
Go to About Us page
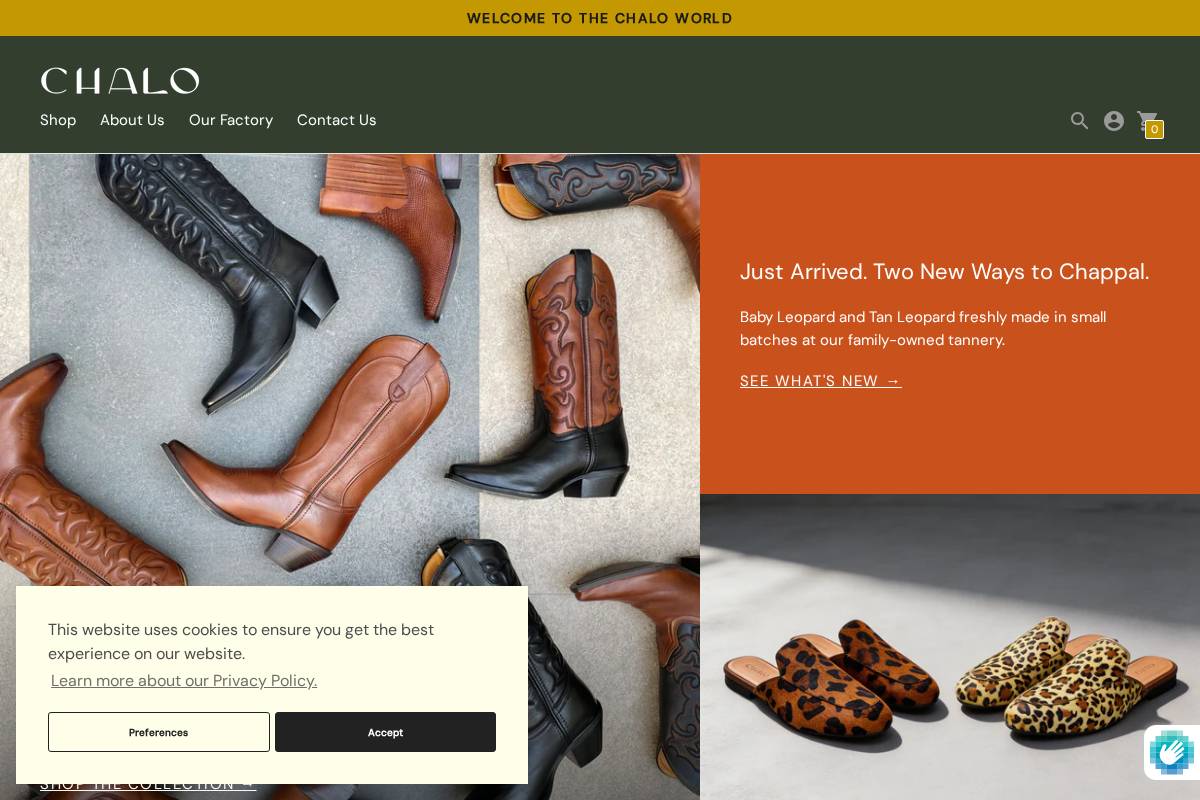tap(132, 120)
